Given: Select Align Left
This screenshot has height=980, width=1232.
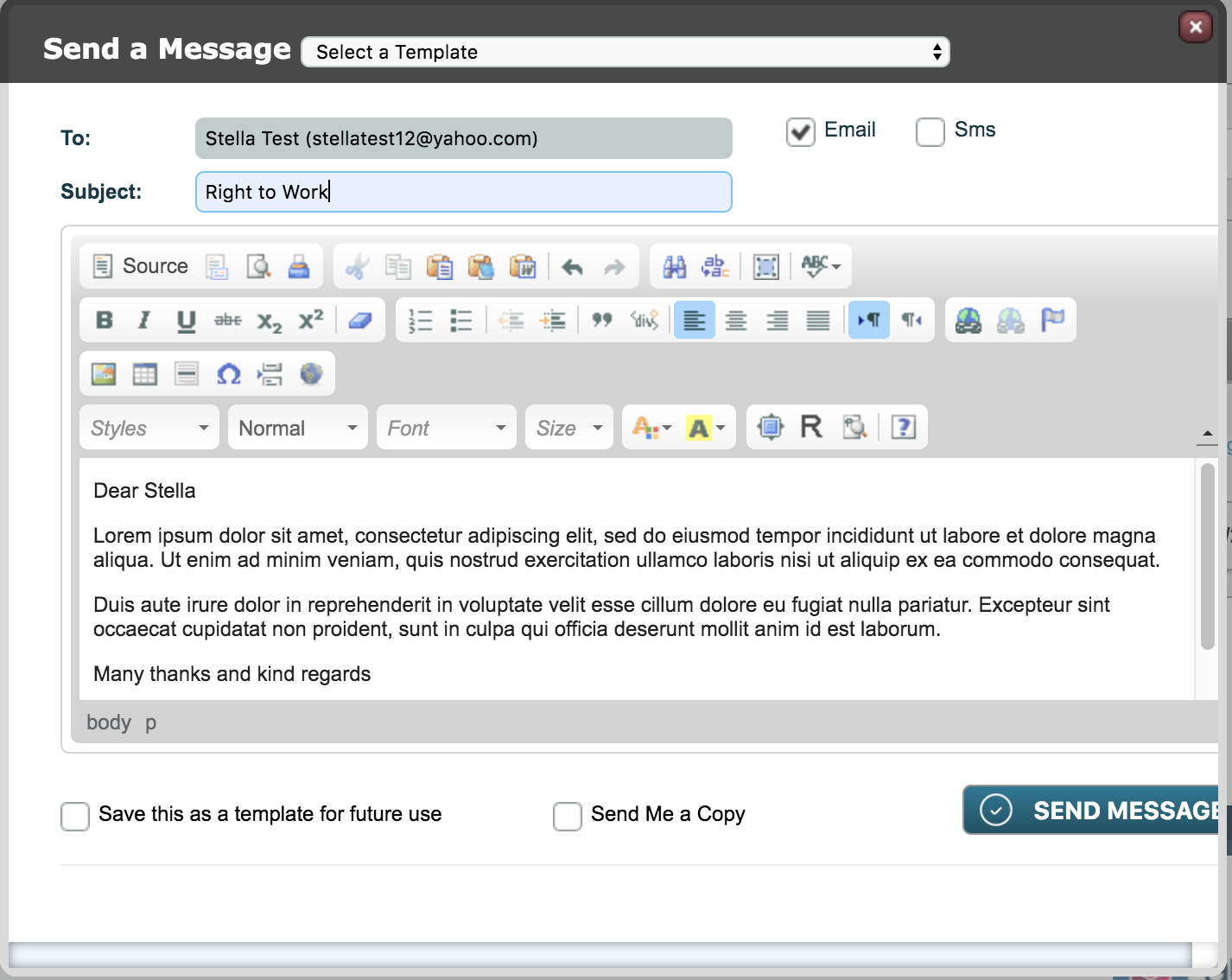Looking at the screenshot, I should (694, 320).
